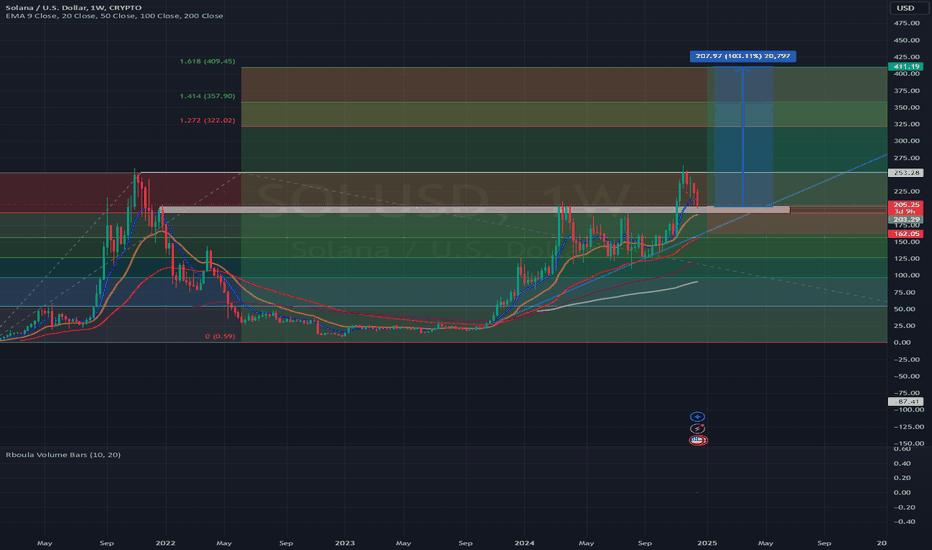The height and width of the screenshot is (550, 932).
Task: Click the 2024 label on time axis
Action: tap(524, 543)
